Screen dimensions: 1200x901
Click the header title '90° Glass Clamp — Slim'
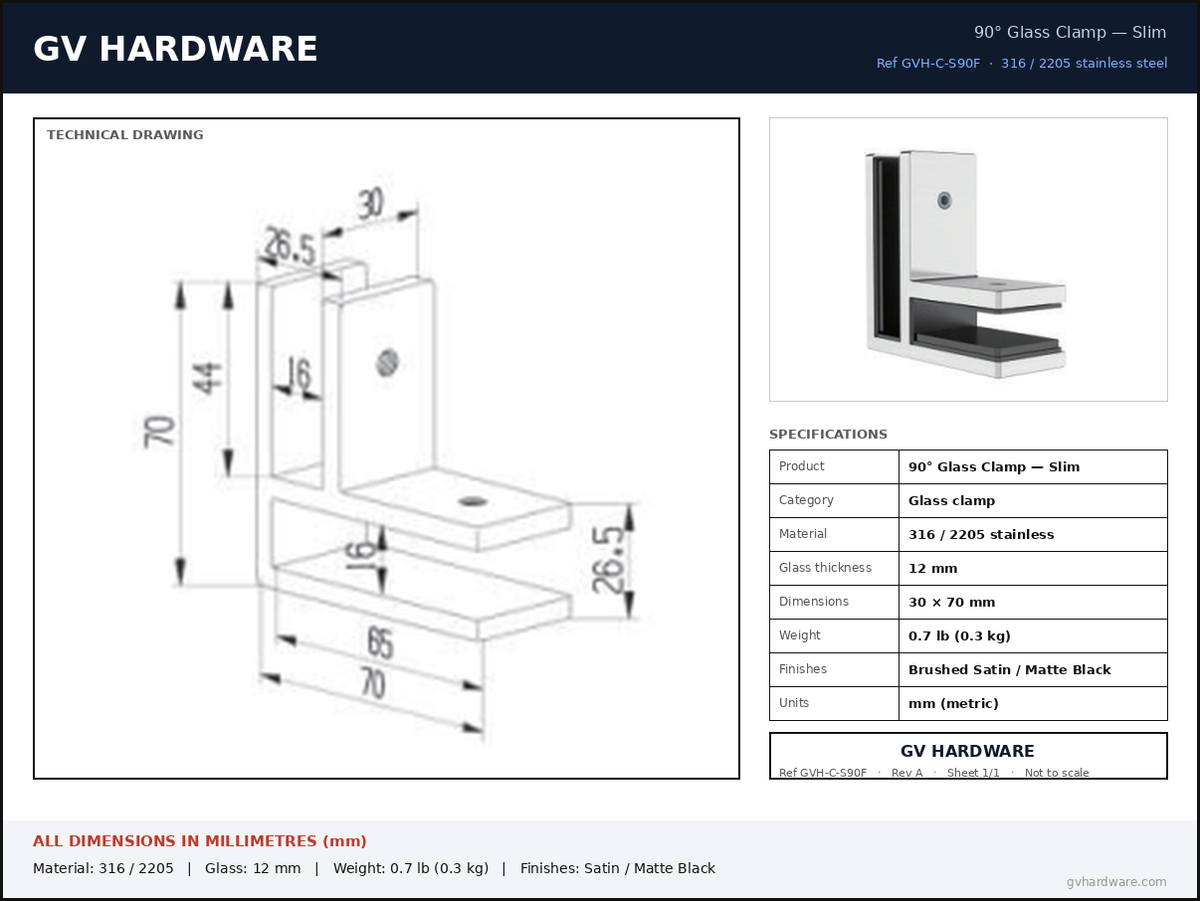pos(1070,32)
